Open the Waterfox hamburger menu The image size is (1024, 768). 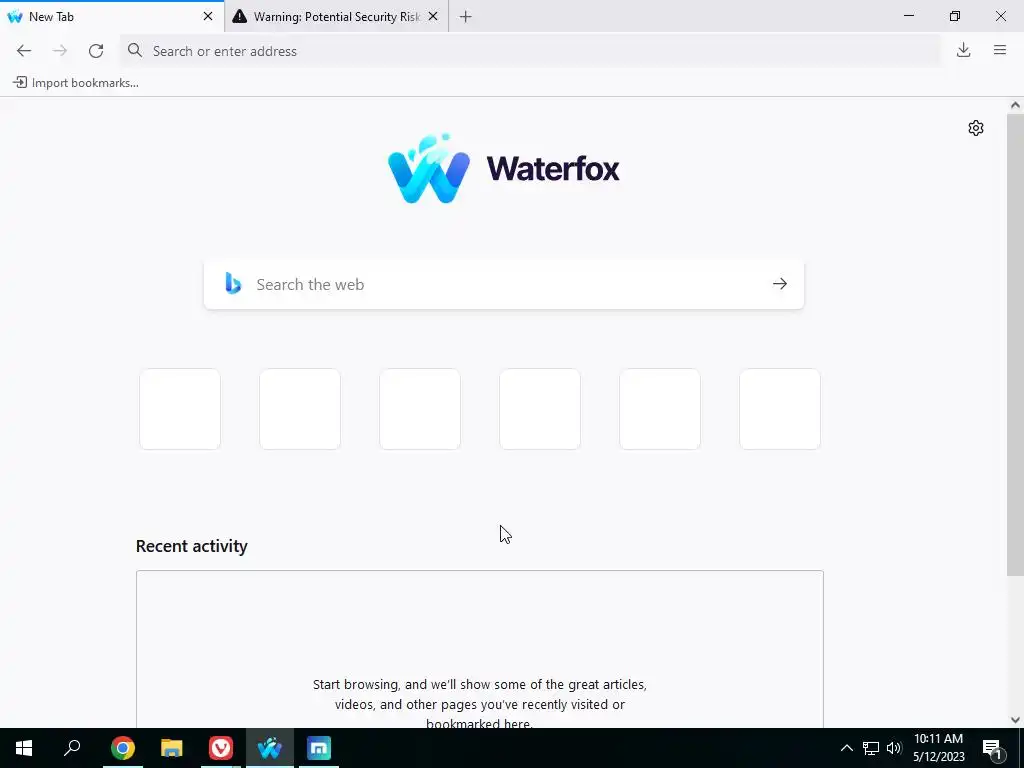pos(1000,50)
